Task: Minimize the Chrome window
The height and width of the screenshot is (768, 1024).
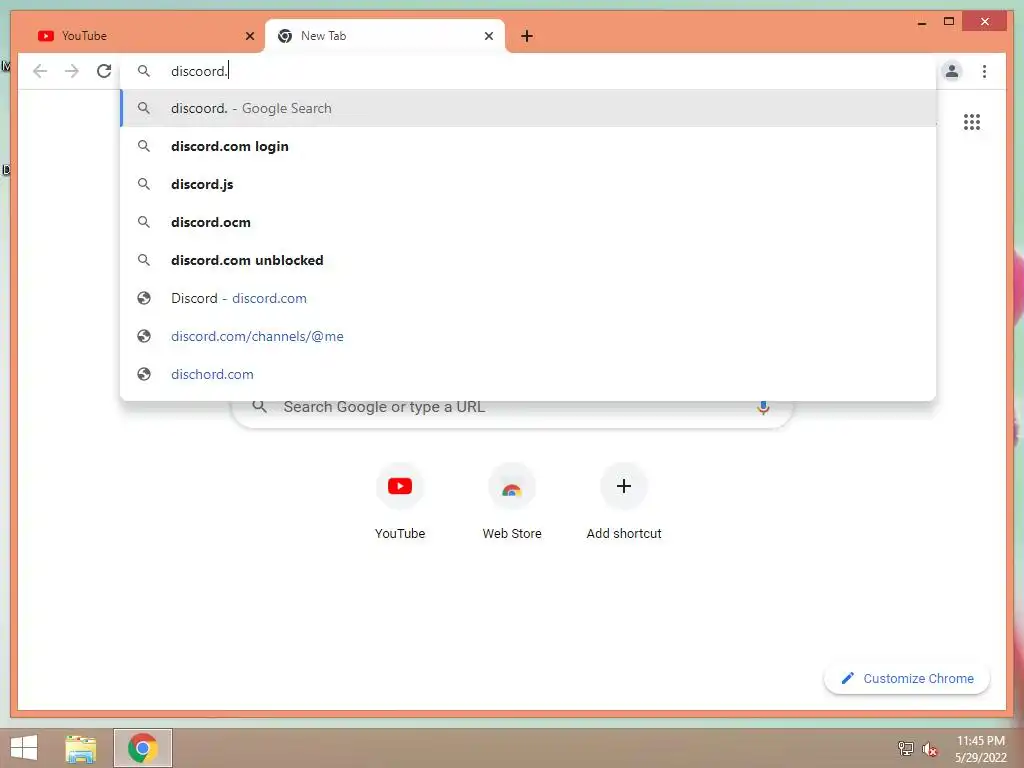Action: point(921,23)
